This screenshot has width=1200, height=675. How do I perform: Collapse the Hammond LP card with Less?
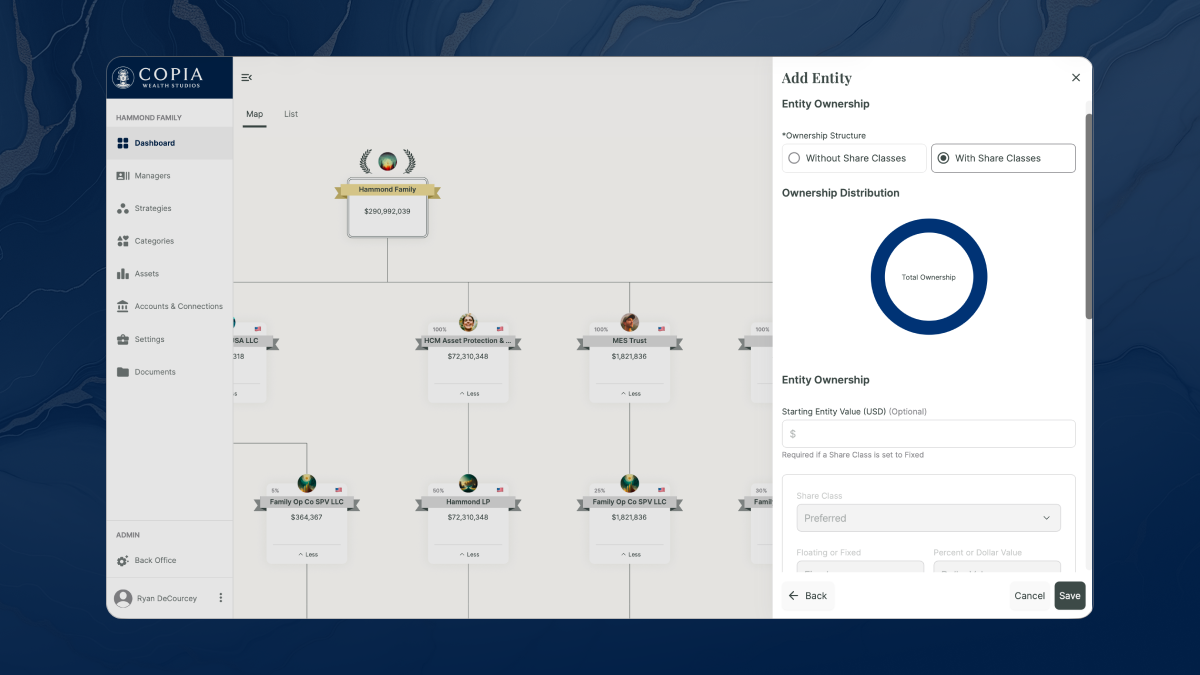(x=468, y=554)
